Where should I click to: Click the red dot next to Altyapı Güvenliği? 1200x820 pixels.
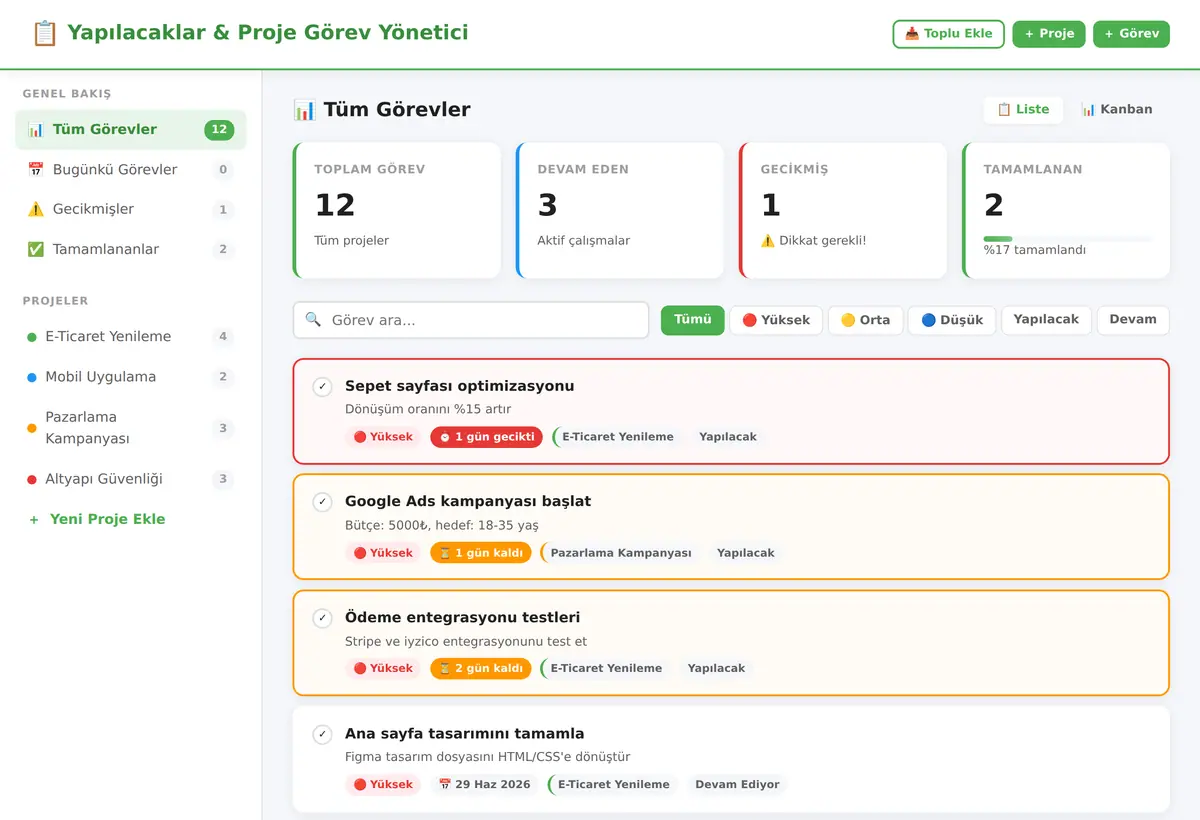pos(32,479)
